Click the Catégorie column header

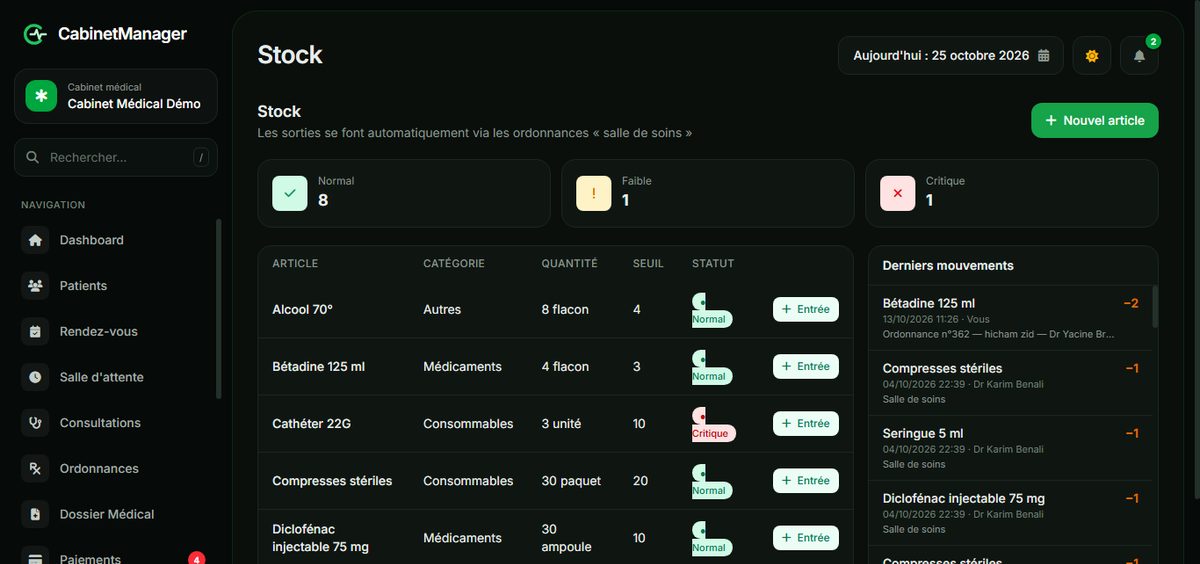click(454, 264)
